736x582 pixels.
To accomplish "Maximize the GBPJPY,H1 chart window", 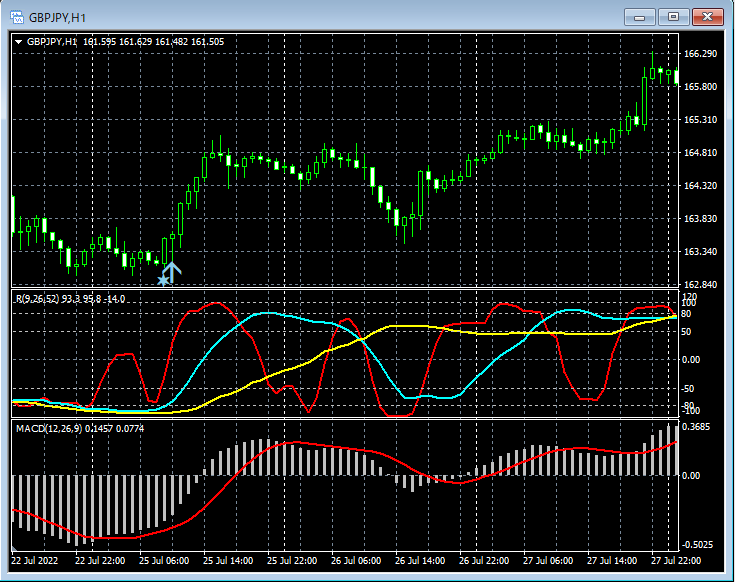I will click(x=673, y=16).
